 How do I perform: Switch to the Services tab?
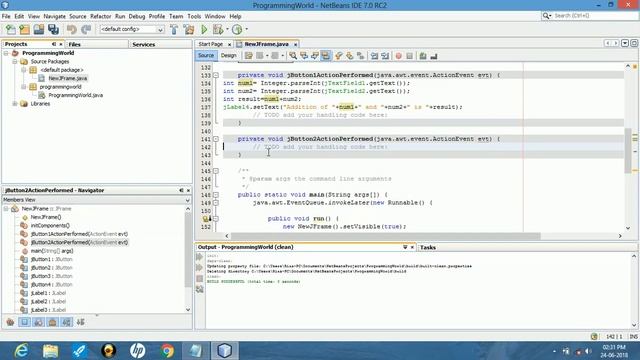(x=144, y=44)
